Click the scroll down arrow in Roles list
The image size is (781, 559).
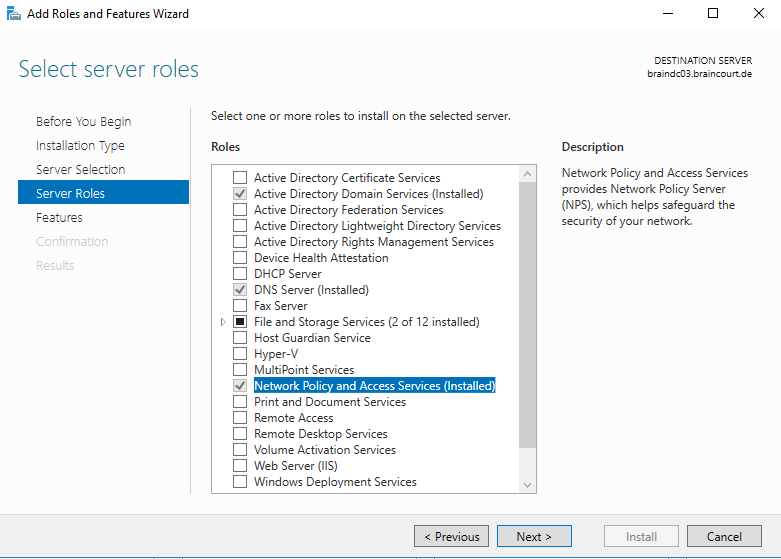point(527,485)
